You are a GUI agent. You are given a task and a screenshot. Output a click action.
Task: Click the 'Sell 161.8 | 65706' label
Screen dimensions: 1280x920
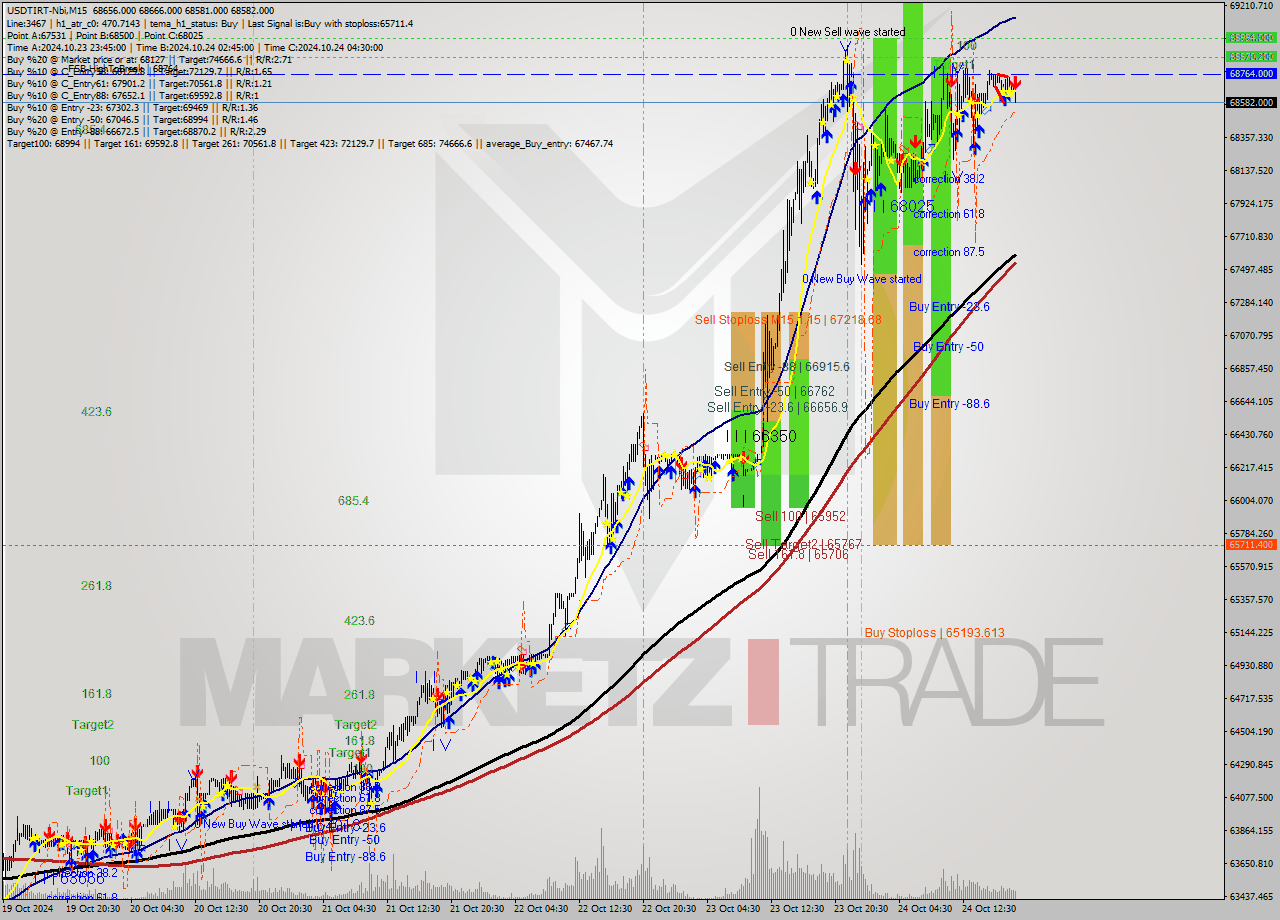(798, 554)
